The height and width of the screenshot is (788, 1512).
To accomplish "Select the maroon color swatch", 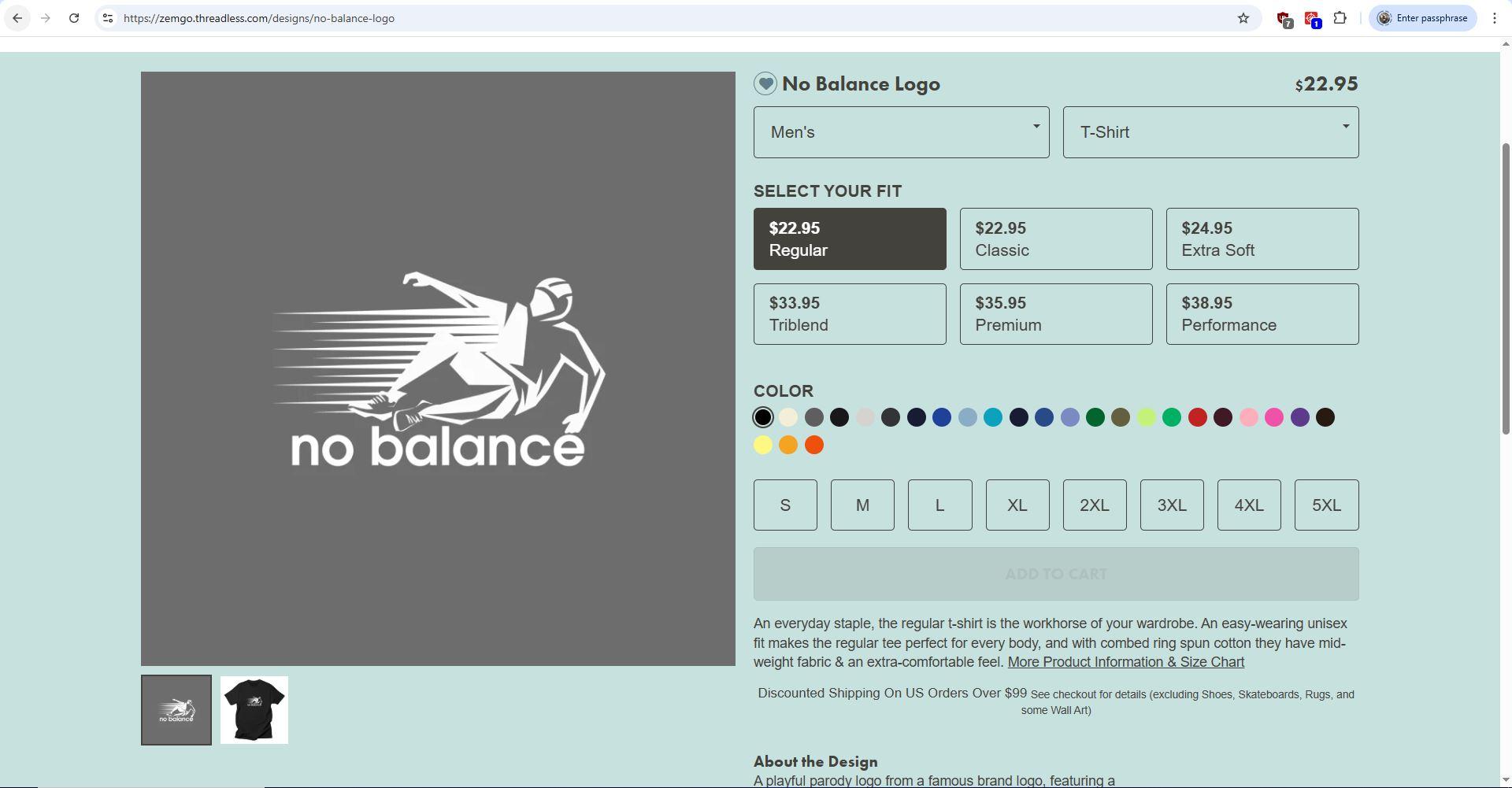I will pyautogui.click(x=1223, y=417).
